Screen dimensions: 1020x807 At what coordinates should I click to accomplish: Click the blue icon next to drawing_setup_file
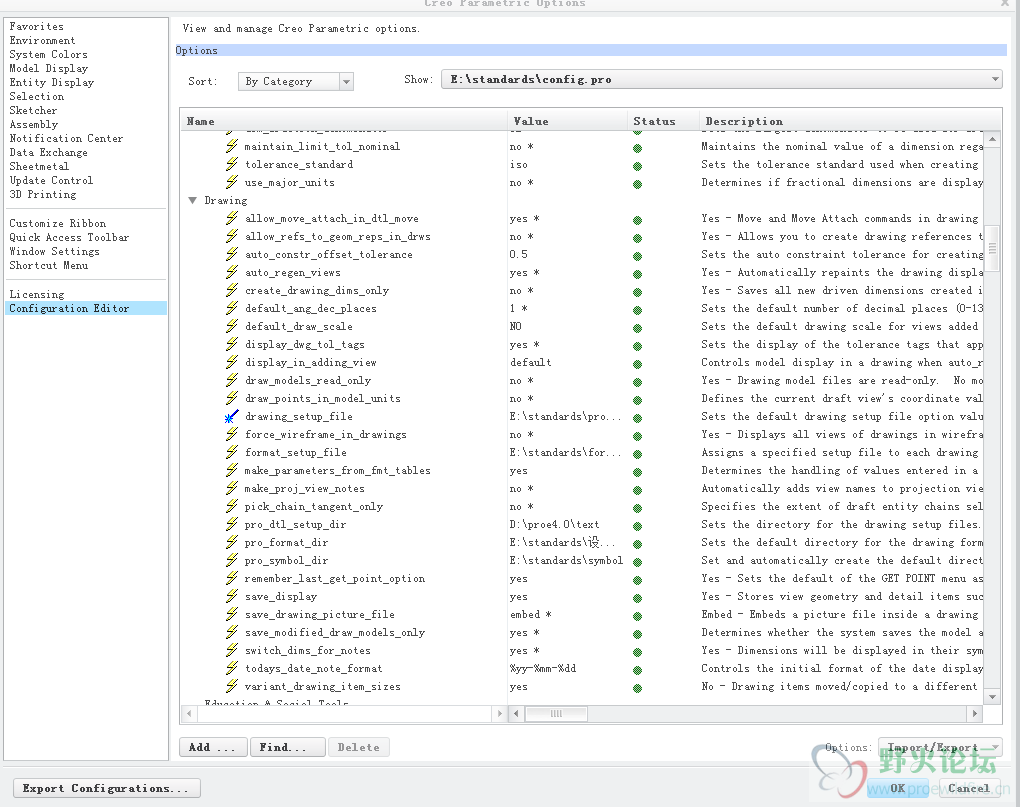[232, 417]
